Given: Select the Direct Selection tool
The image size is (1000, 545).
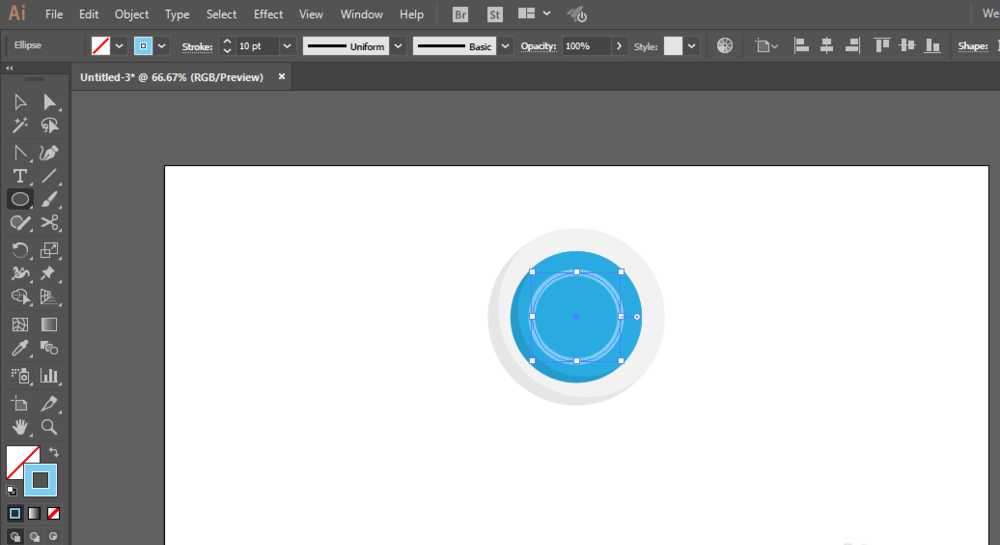Looking at the screenshot, I should (49, 102).
